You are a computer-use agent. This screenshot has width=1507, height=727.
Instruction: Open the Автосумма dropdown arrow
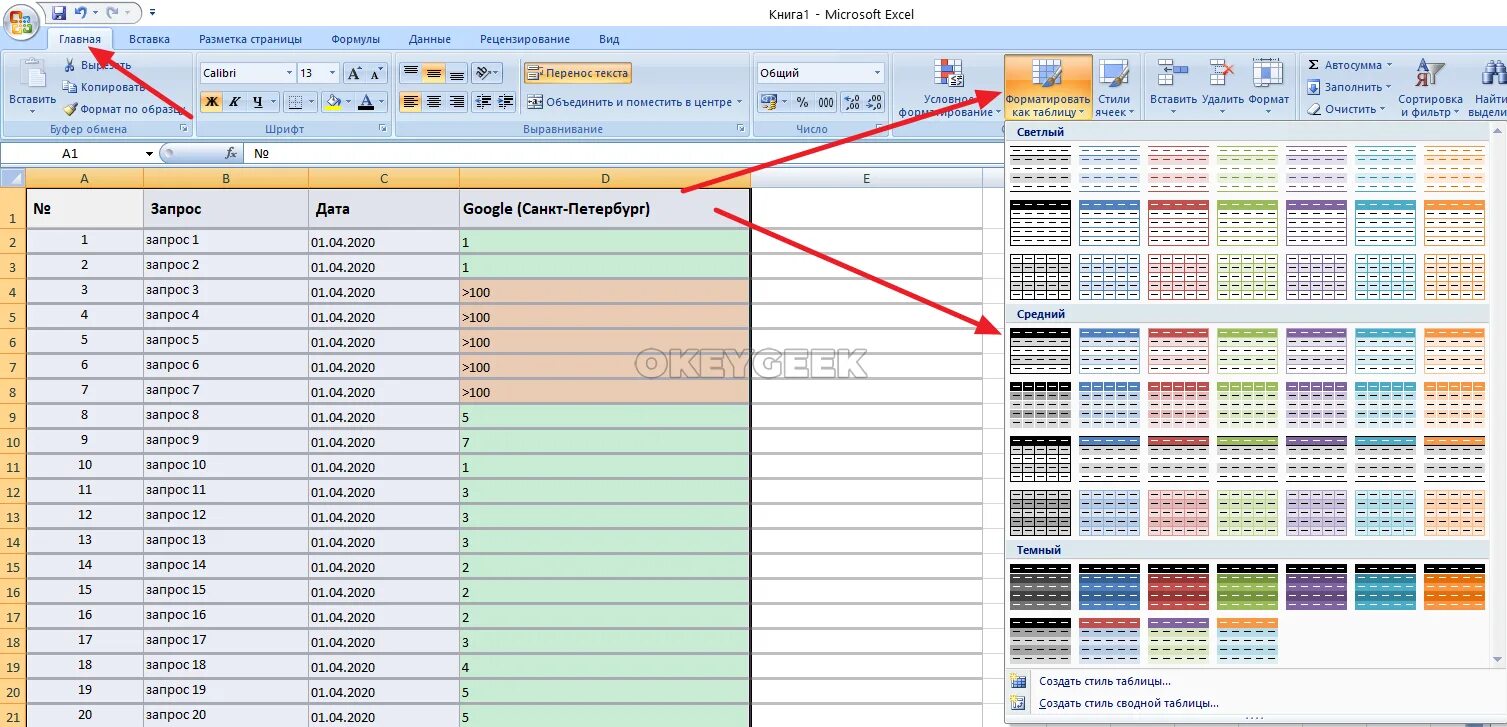click(x=1388, y=65)
